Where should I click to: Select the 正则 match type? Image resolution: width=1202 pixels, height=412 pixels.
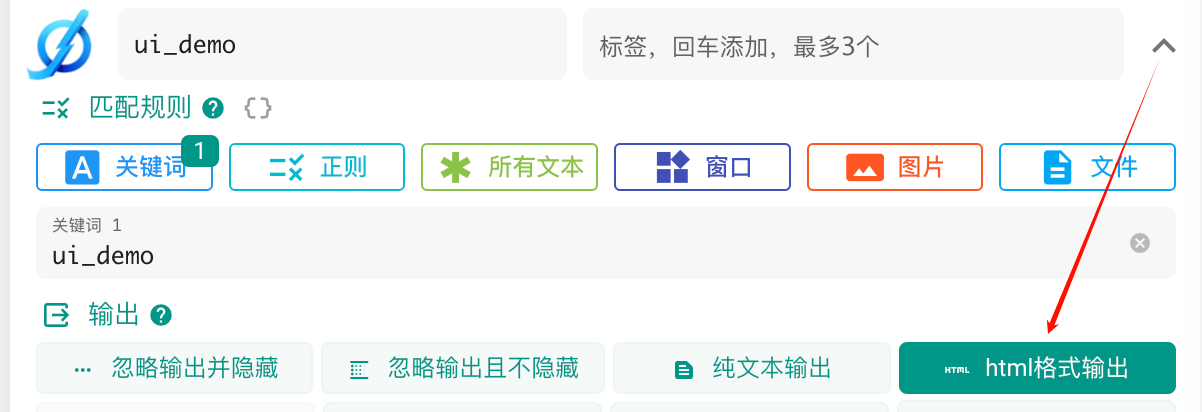click(x=317, y=167)
